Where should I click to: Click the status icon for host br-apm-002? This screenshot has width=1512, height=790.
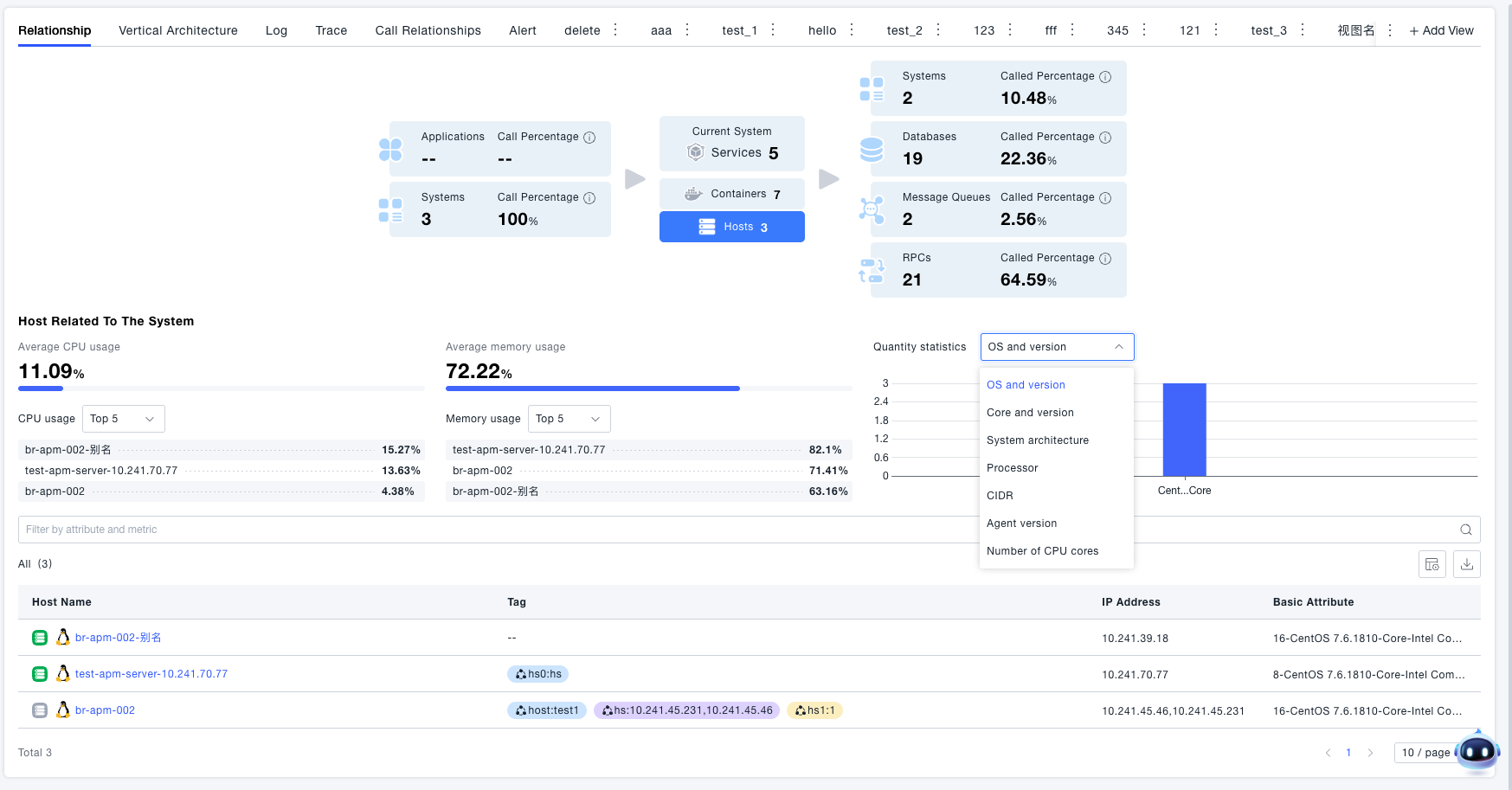coord(40,710)
